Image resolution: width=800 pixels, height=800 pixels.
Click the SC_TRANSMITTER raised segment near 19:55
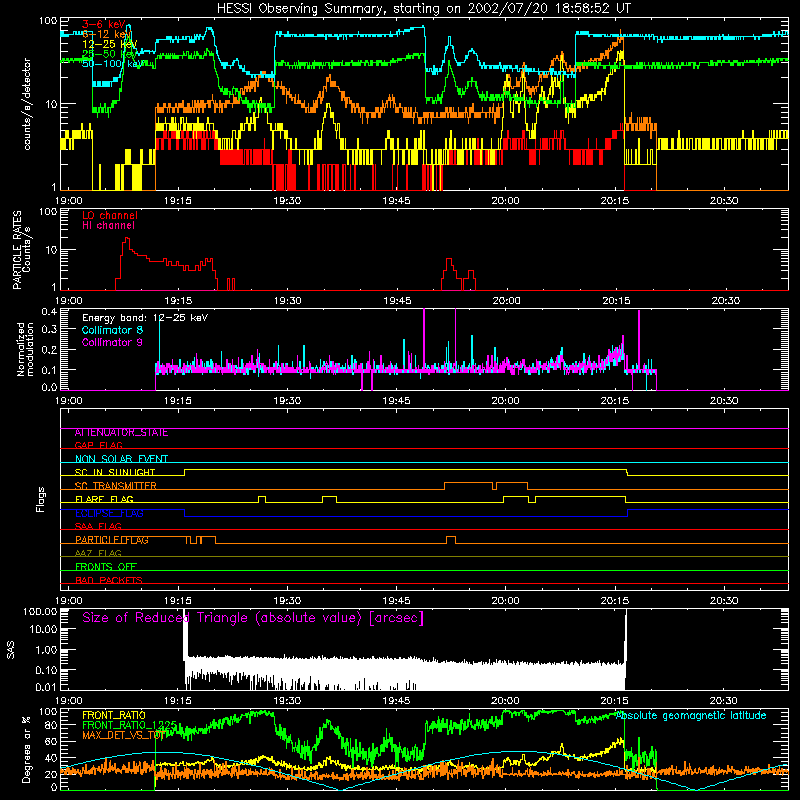469,485
